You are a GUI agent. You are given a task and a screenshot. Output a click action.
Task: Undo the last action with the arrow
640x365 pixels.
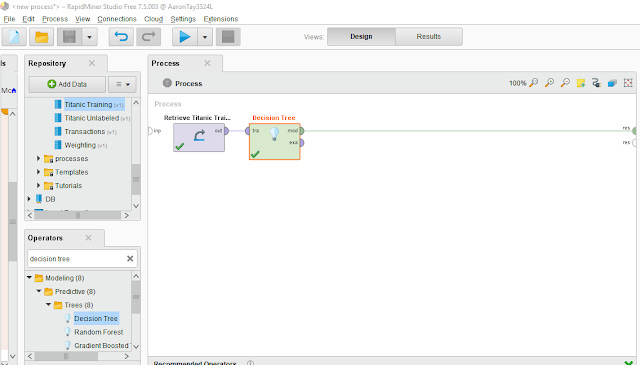tap(121, 37)
